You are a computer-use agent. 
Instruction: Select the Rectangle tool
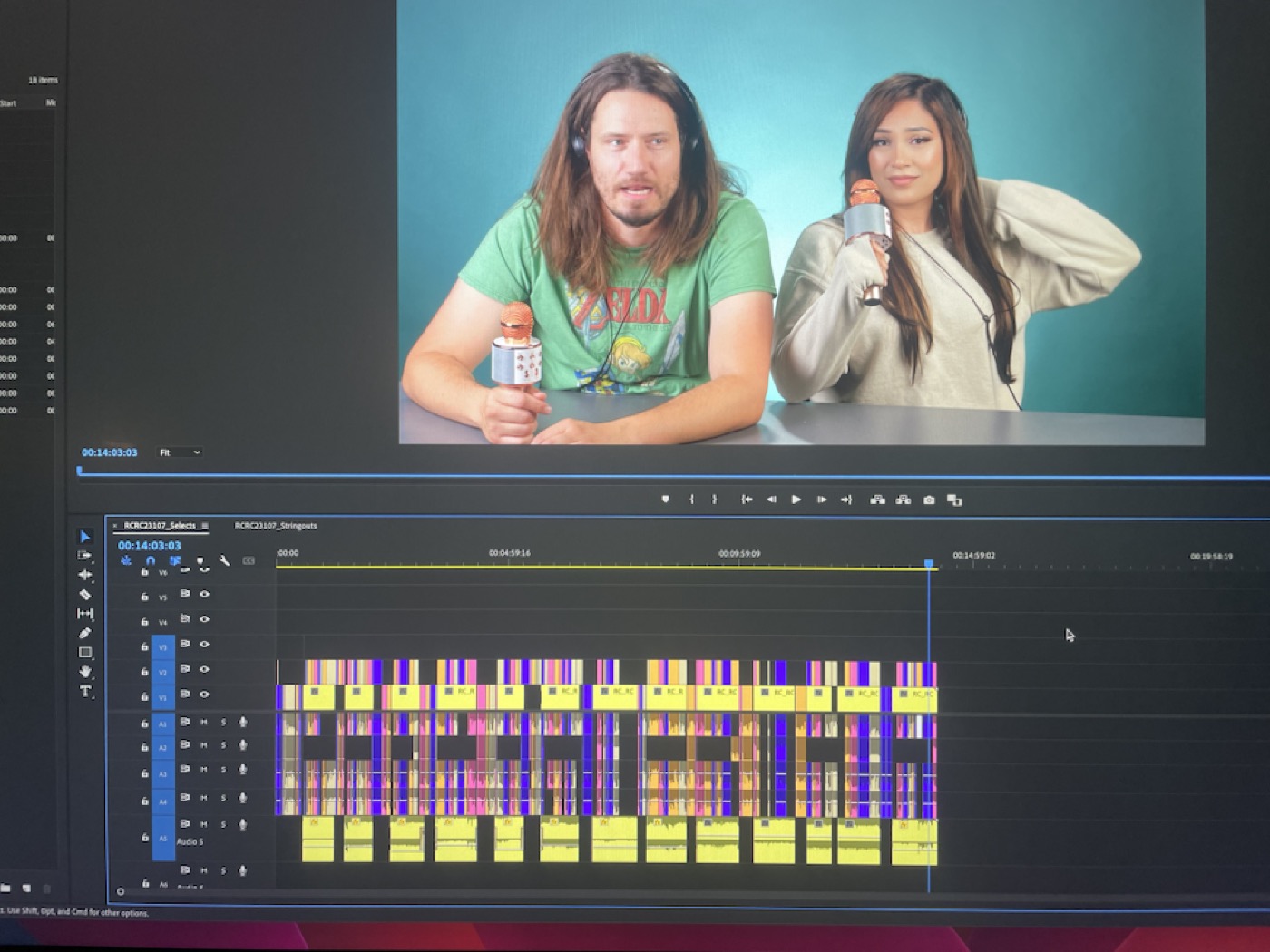(85, 652)
